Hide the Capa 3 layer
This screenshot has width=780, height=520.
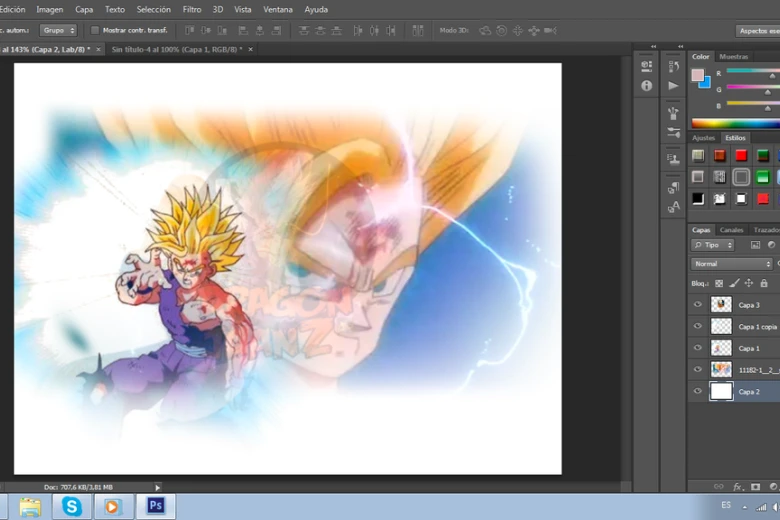[697, 305]
